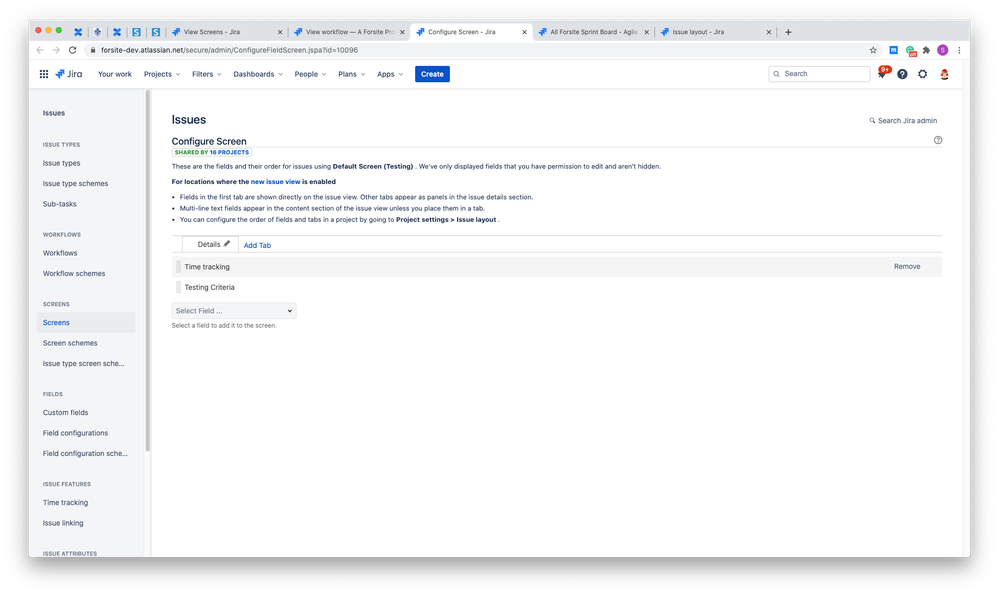Switch to the first pinned Confluence tab
Image resolution: width=999 pixels, height=595 pixels.
point(78,32)
